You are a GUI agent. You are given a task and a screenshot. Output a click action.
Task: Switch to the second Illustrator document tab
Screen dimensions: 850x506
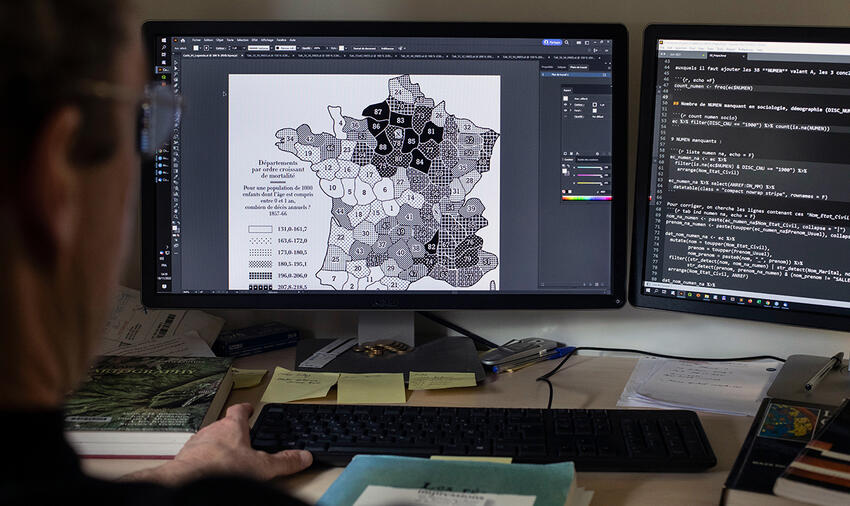[x=268, y=56]
